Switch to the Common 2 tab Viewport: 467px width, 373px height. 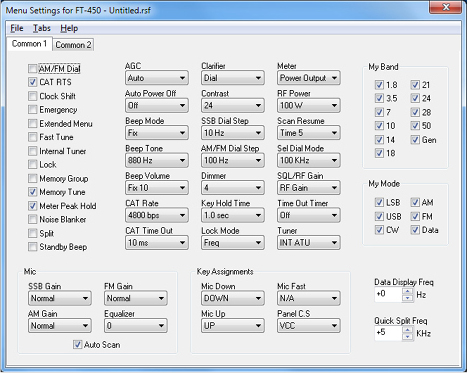click(x=73, y=45)
